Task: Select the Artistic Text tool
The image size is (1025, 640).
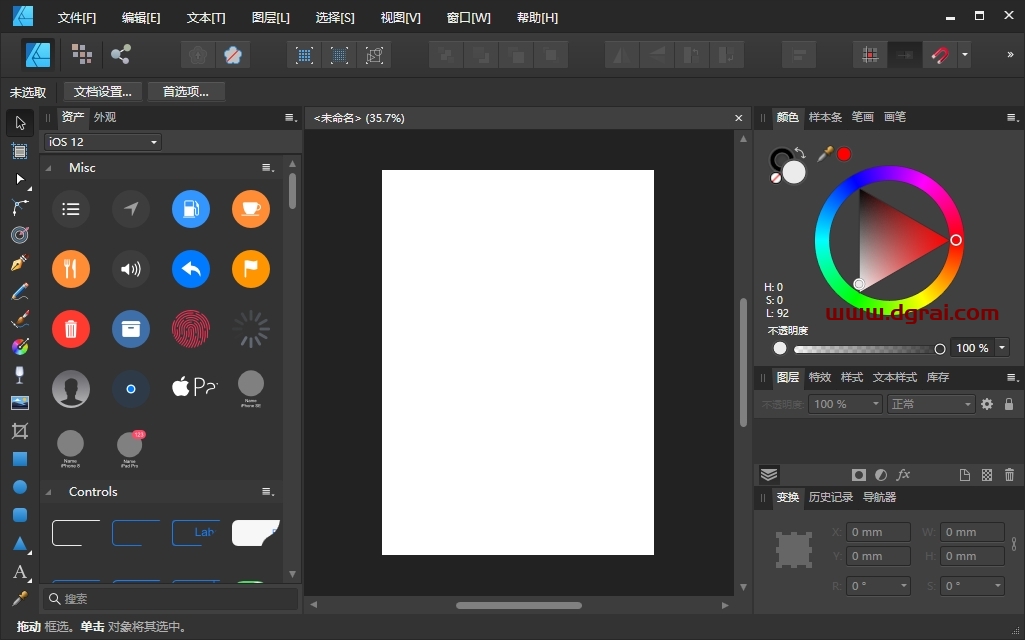Action: pos(20,572)
